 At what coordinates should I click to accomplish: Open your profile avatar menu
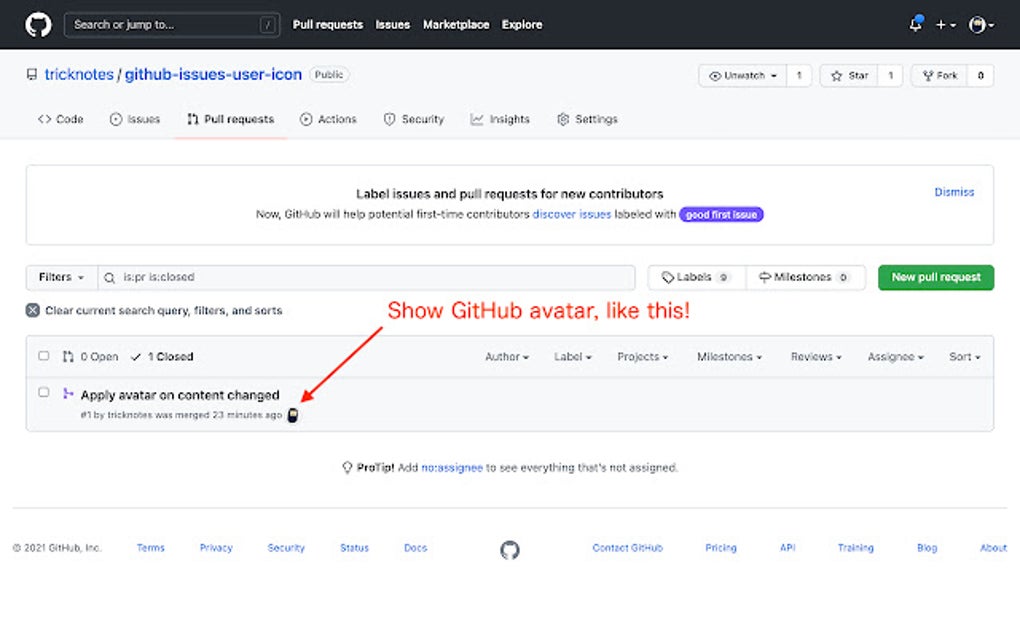pyautogui.click(x=977, y=24)
